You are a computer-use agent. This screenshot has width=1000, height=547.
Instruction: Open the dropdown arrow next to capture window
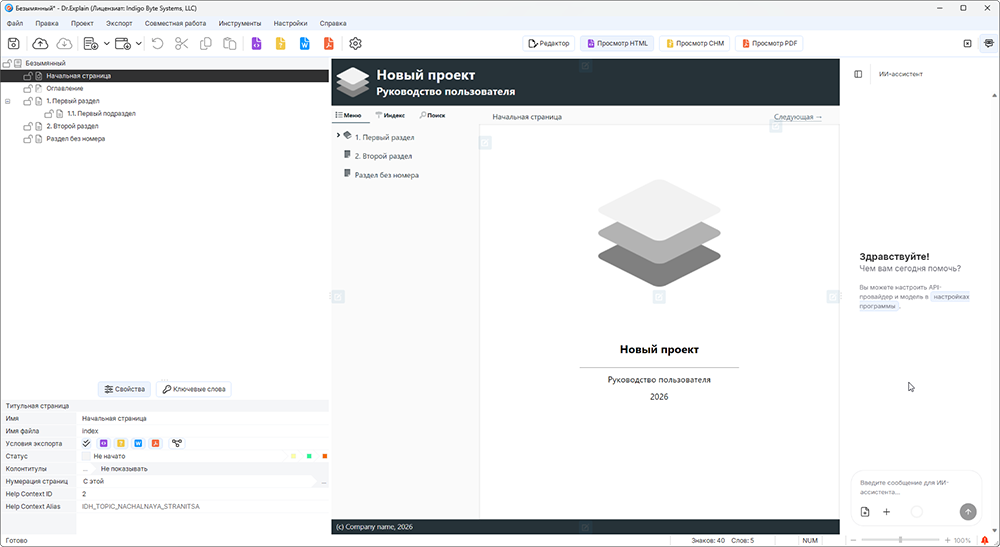click(138, 43)
